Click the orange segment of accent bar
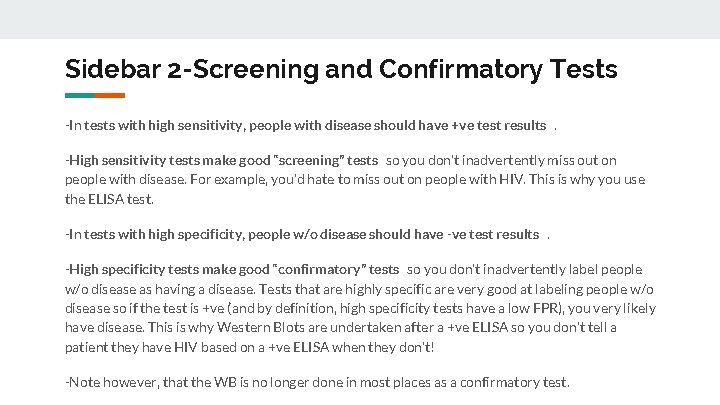 click(110, 96)
